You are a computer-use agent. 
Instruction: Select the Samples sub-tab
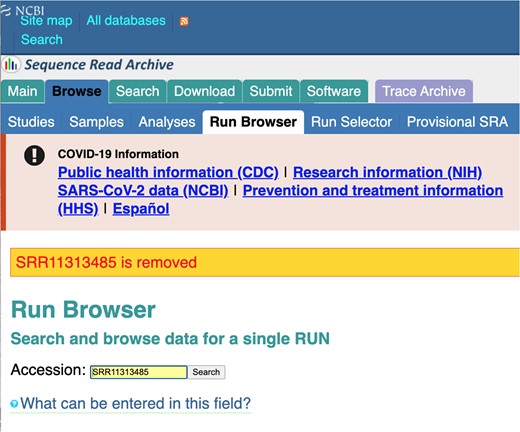(96, 122)
